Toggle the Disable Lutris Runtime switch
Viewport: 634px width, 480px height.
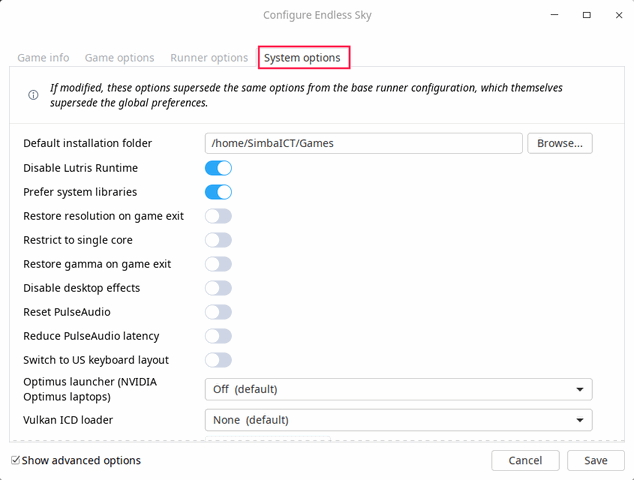[x=218, y=168]
